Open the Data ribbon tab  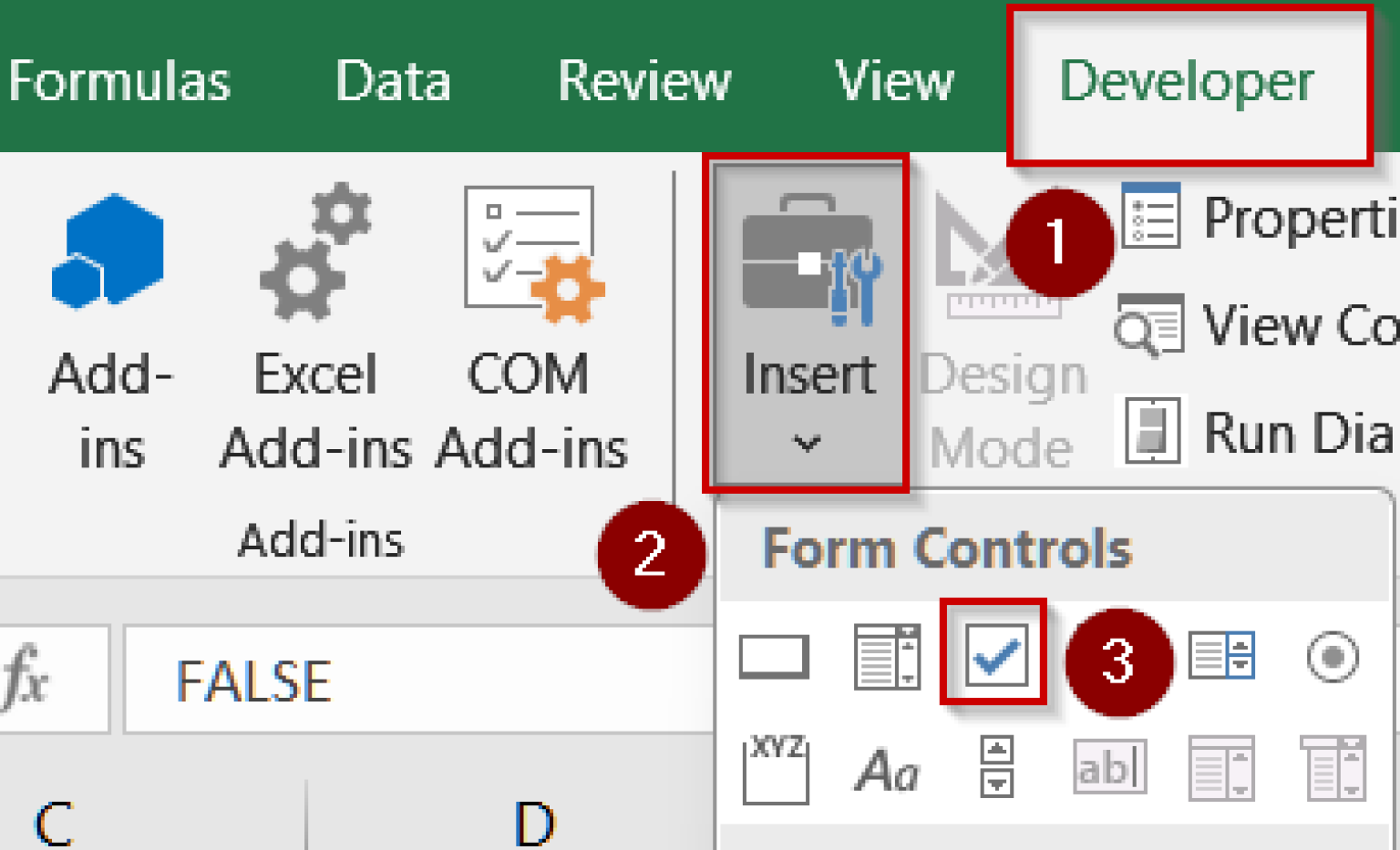pos(394,82)
